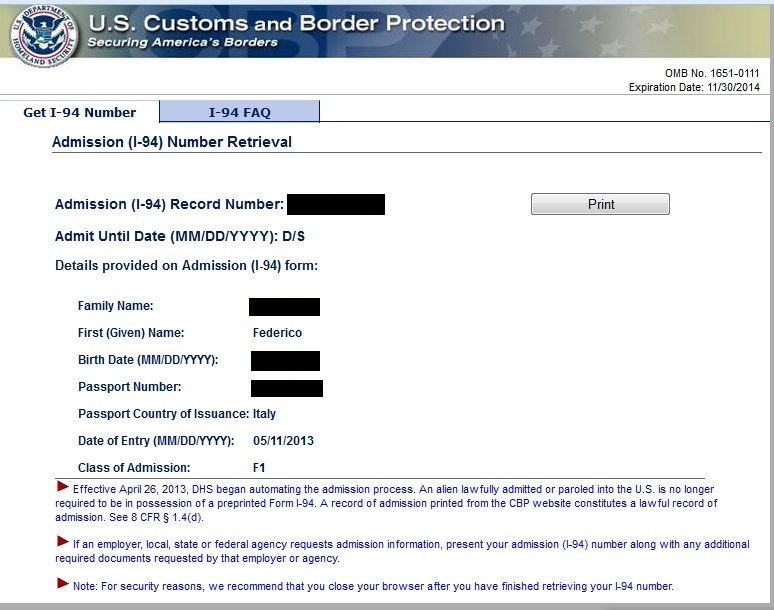
Task: Click the Italy country of issuance value
Action: coord(265,414)
